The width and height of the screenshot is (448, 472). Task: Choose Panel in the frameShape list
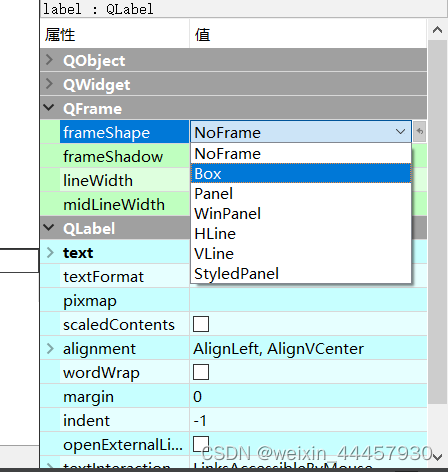pyautogui.click(x=301, y=194)
